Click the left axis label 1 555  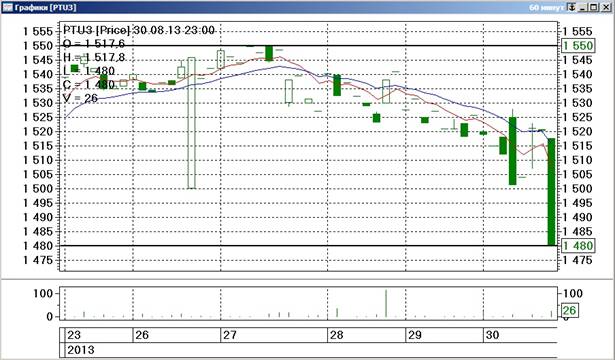coord(37,32)
